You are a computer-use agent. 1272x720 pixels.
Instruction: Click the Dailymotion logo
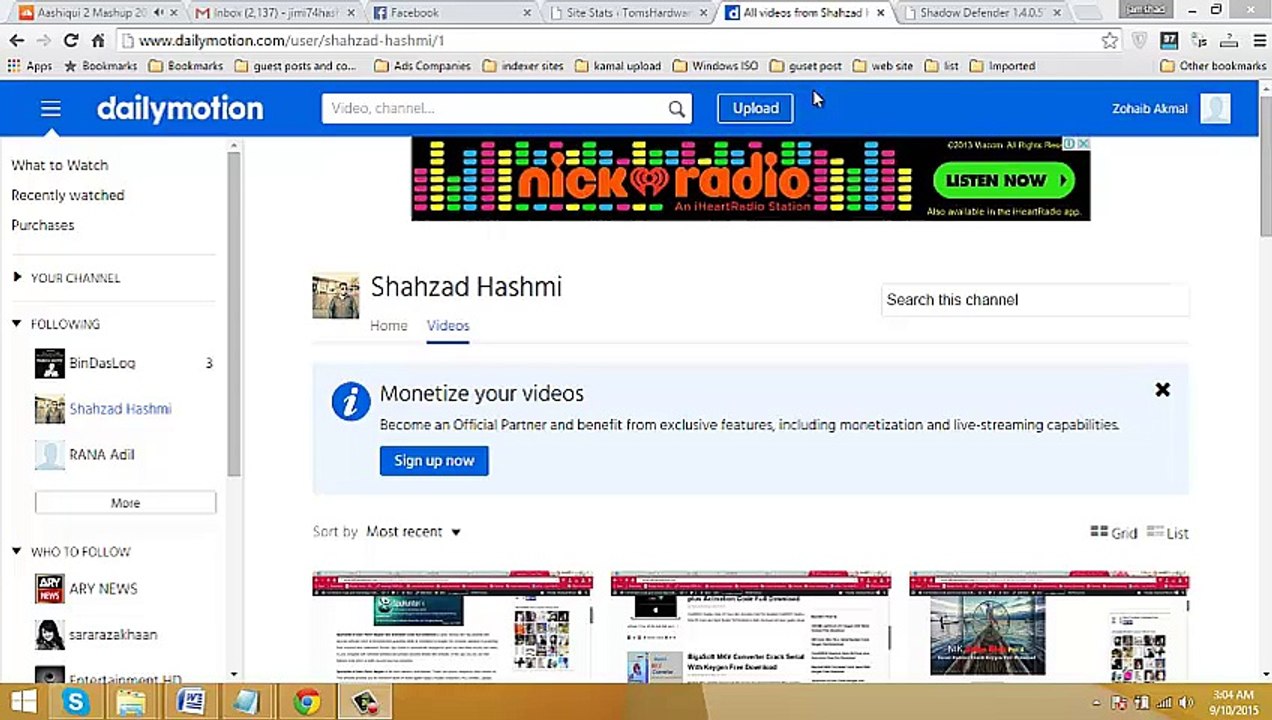(x=180, y=108)
